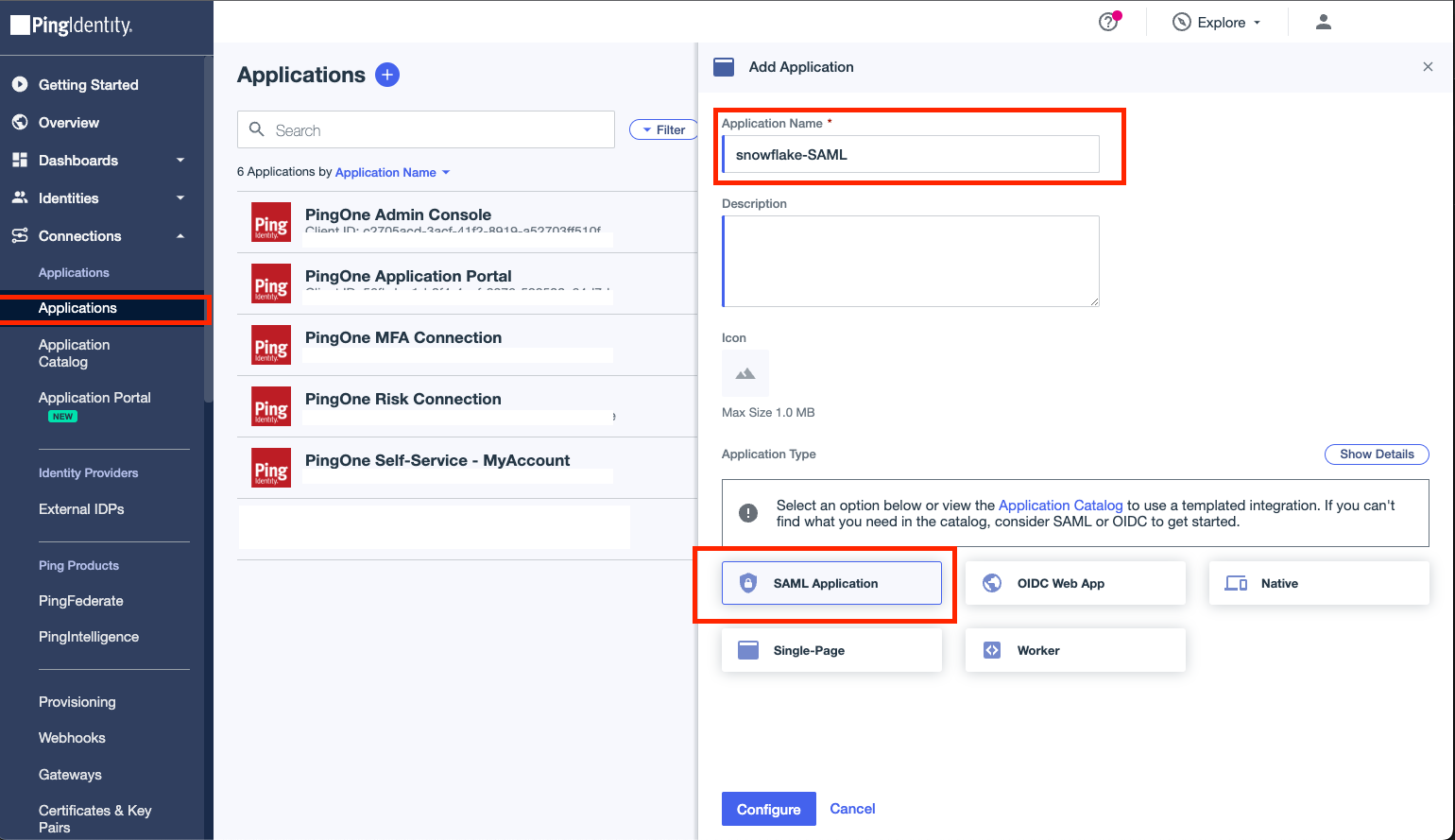Click inside the Application Name field
The width and height of the screenshot is (1455, 840).
tap(910, 153)
